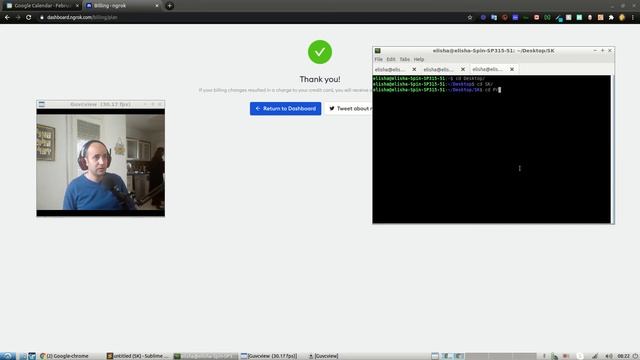Reload the ngrok billing page
The image size is (640, 360).
click(x=29, y=17)
